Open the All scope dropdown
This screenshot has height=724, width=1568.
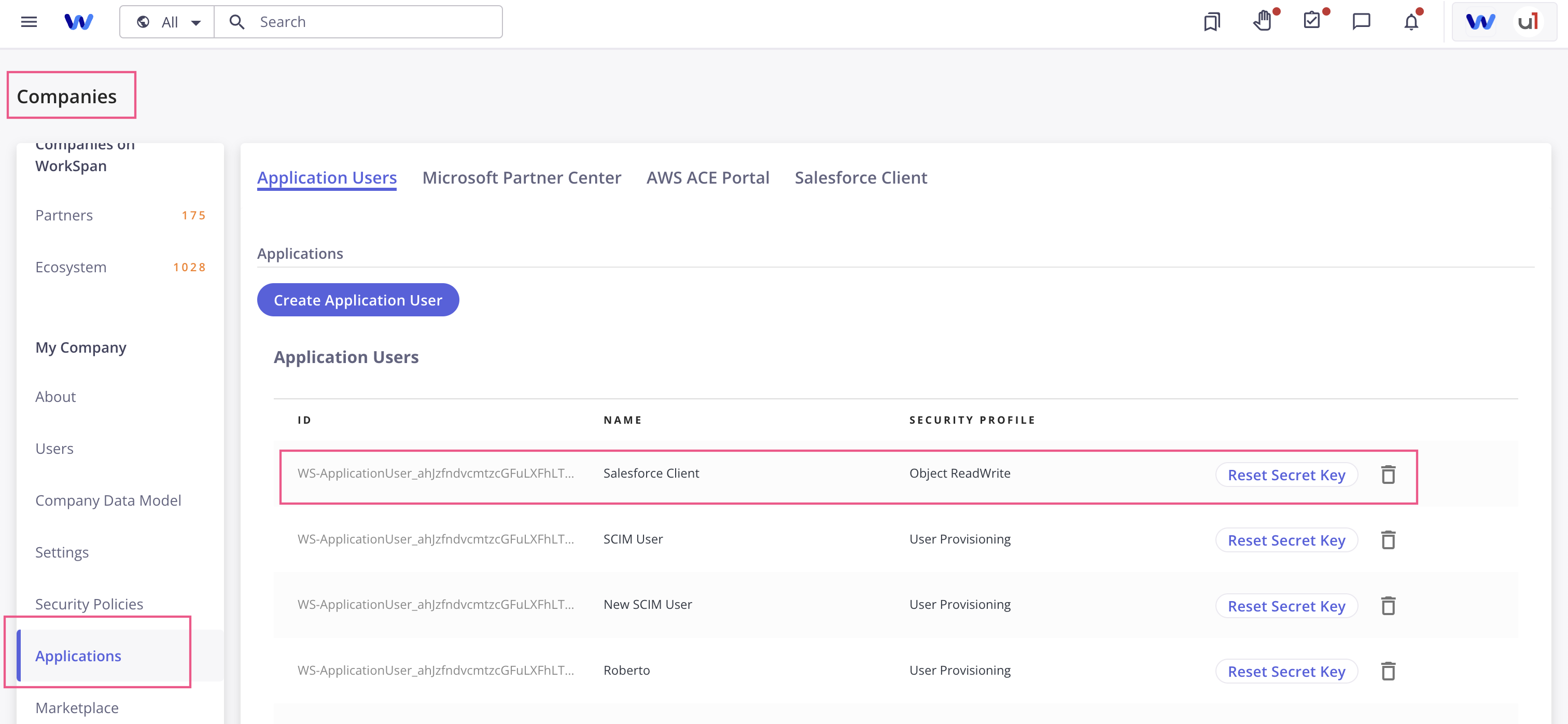tap(168, 22)
